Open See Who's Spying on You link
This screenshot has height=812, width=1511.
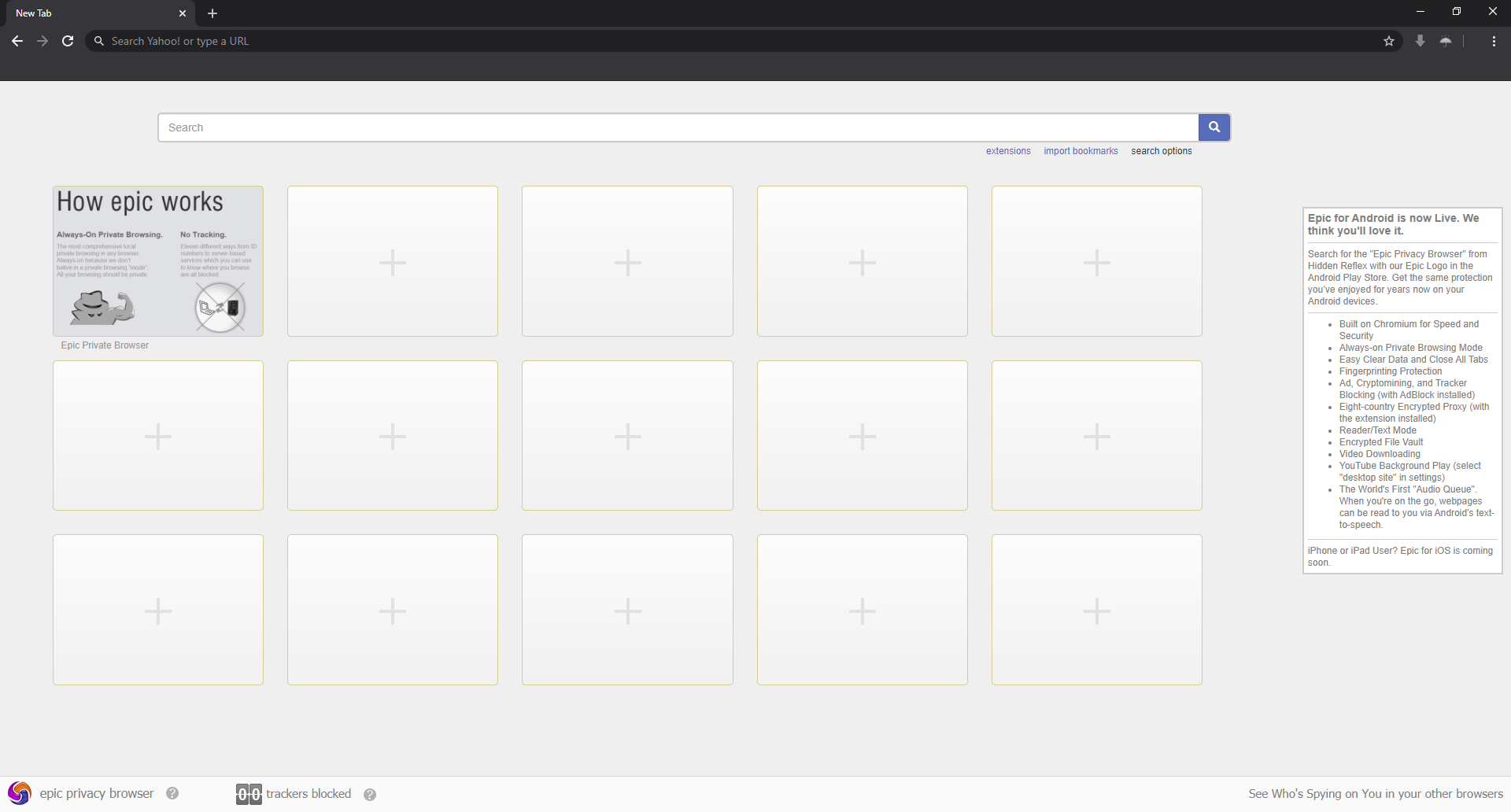tap(1376, 794)
